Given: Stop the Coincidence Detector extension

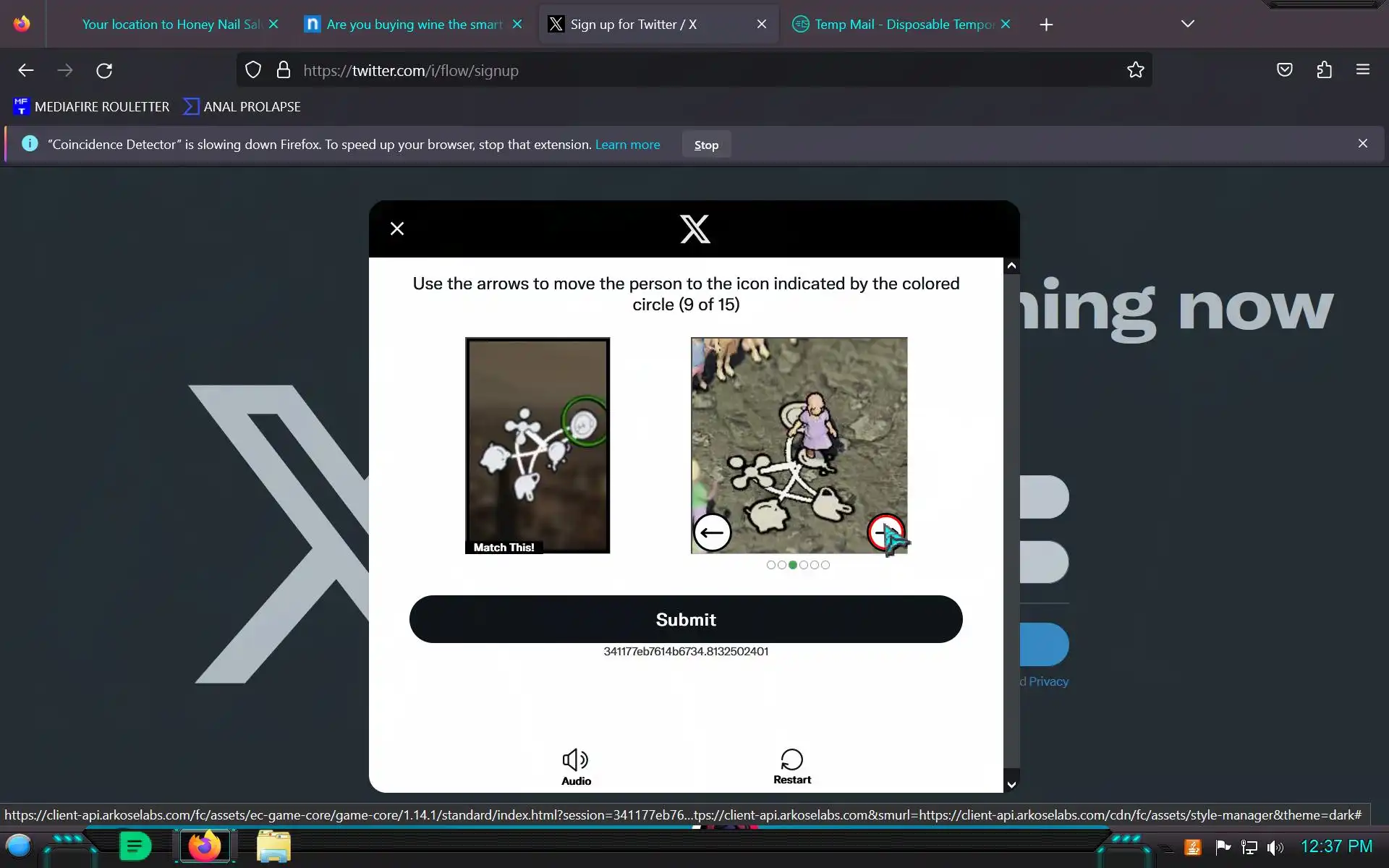Looking at the screenshot, I should pyautogui.click(x=706, y=145).
